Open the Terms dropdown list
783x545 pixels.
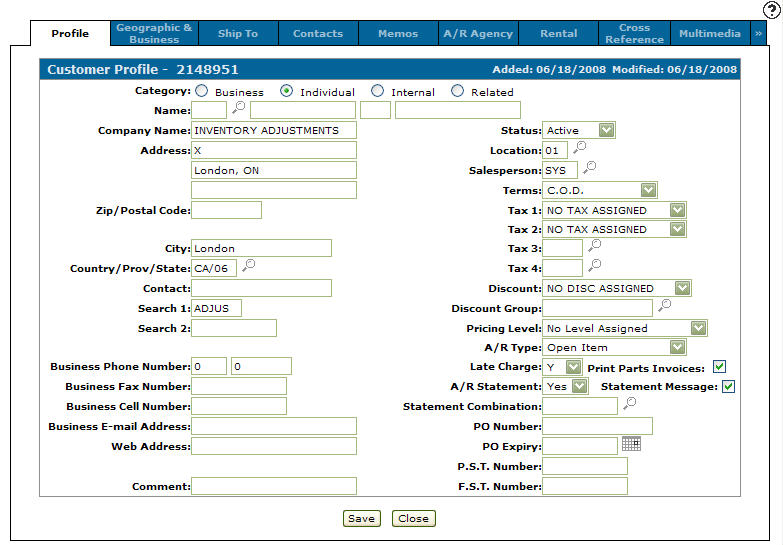pos(648,190)
